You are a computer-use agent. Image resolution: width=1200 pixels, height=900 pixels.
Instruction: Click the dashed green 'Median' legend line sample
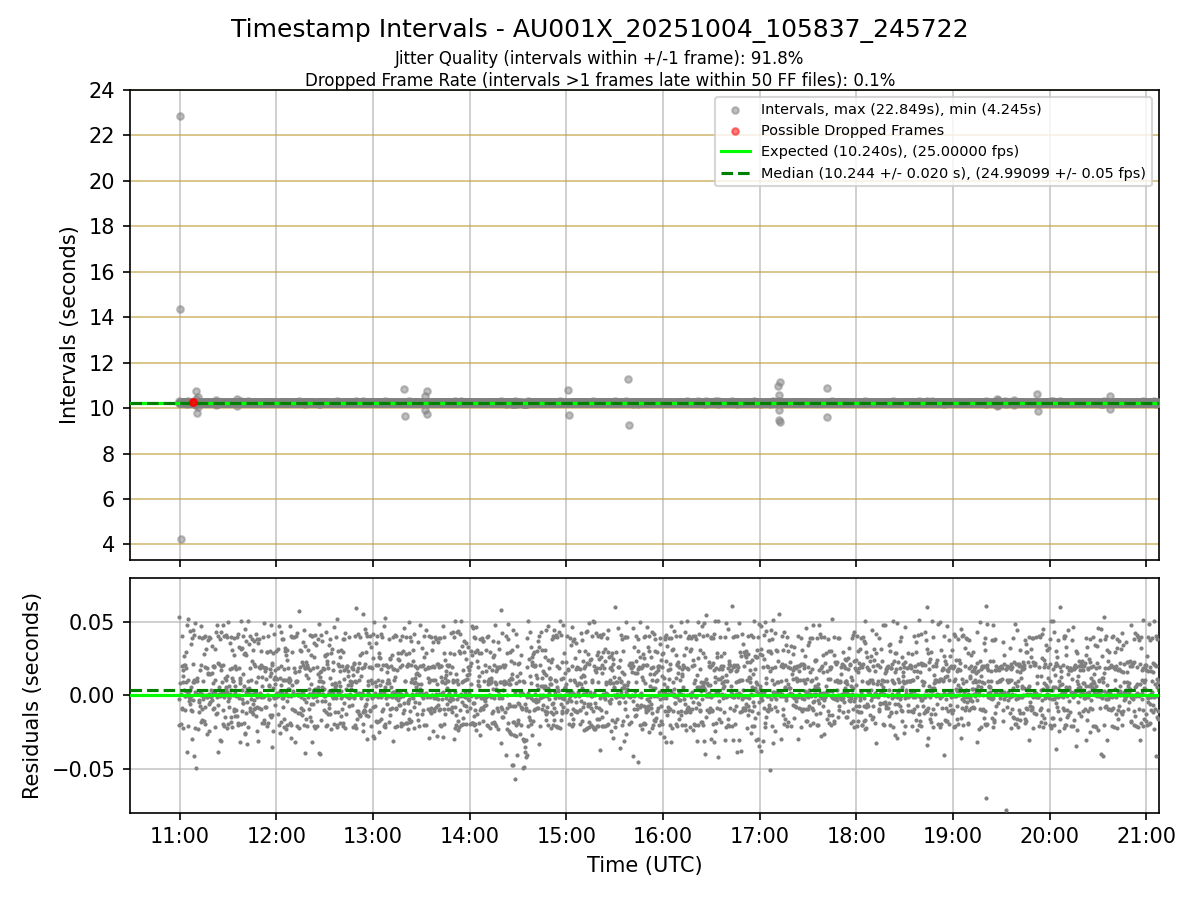point(735,173)
